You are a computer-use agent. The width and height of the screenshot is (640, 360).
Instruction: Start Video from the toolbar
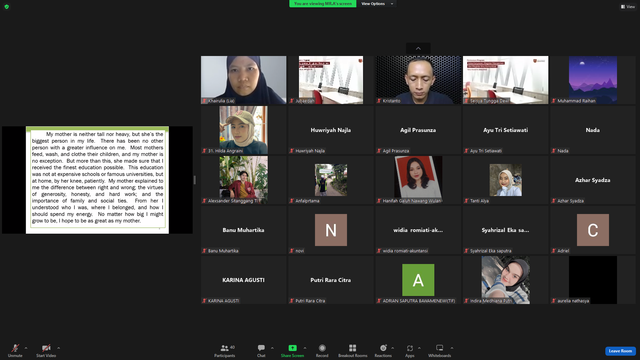46,350
